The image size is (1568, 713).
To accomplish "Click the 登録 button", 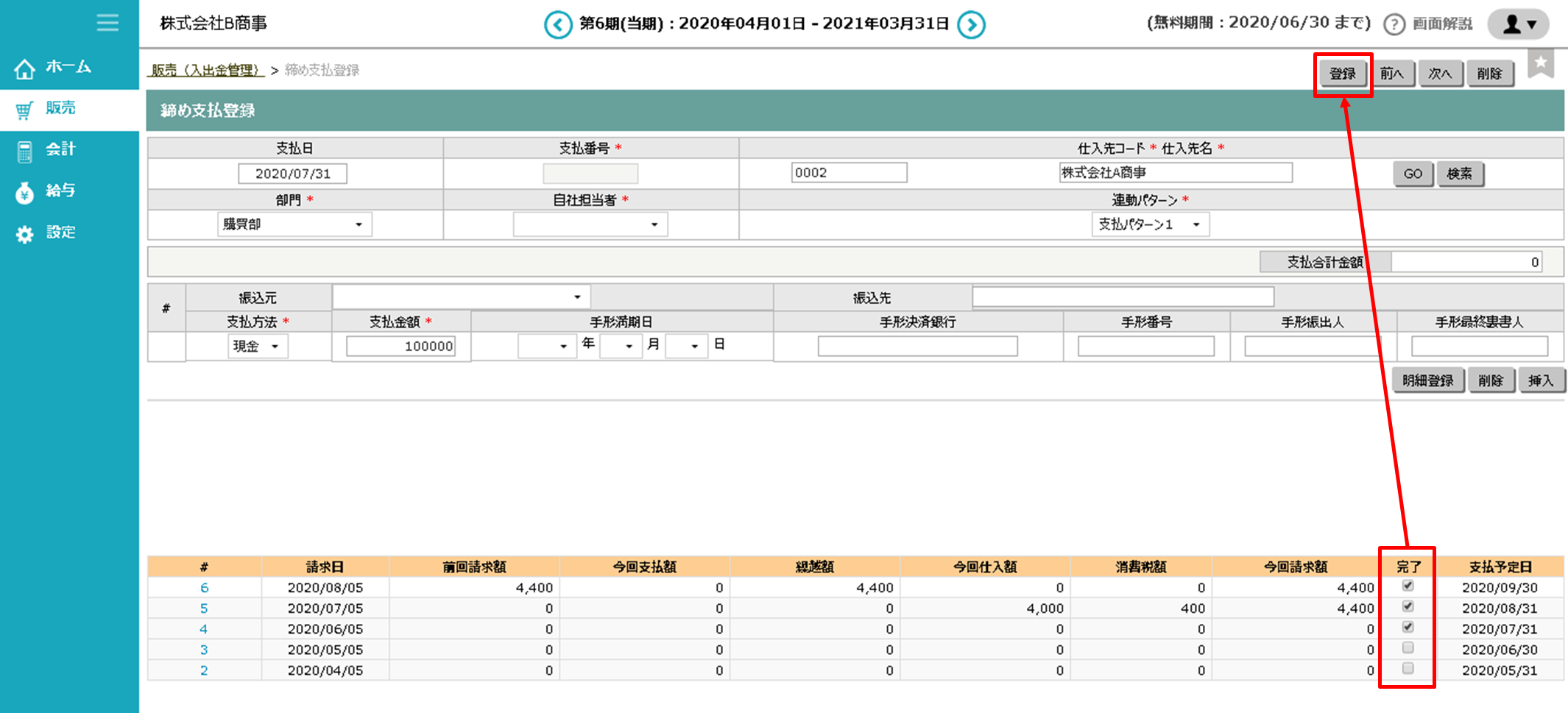I will (1343, 74).
